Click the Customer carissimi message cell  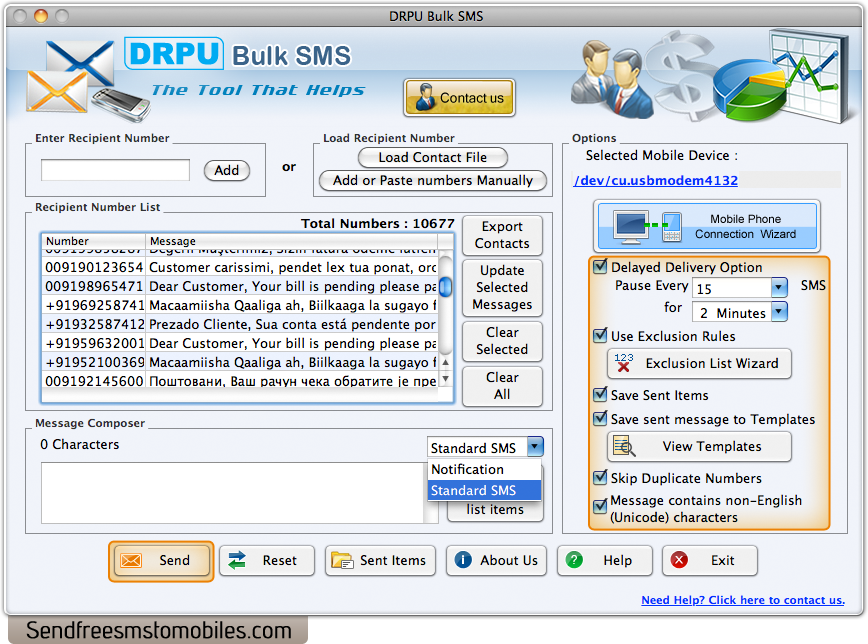click(x=292, y=267)
